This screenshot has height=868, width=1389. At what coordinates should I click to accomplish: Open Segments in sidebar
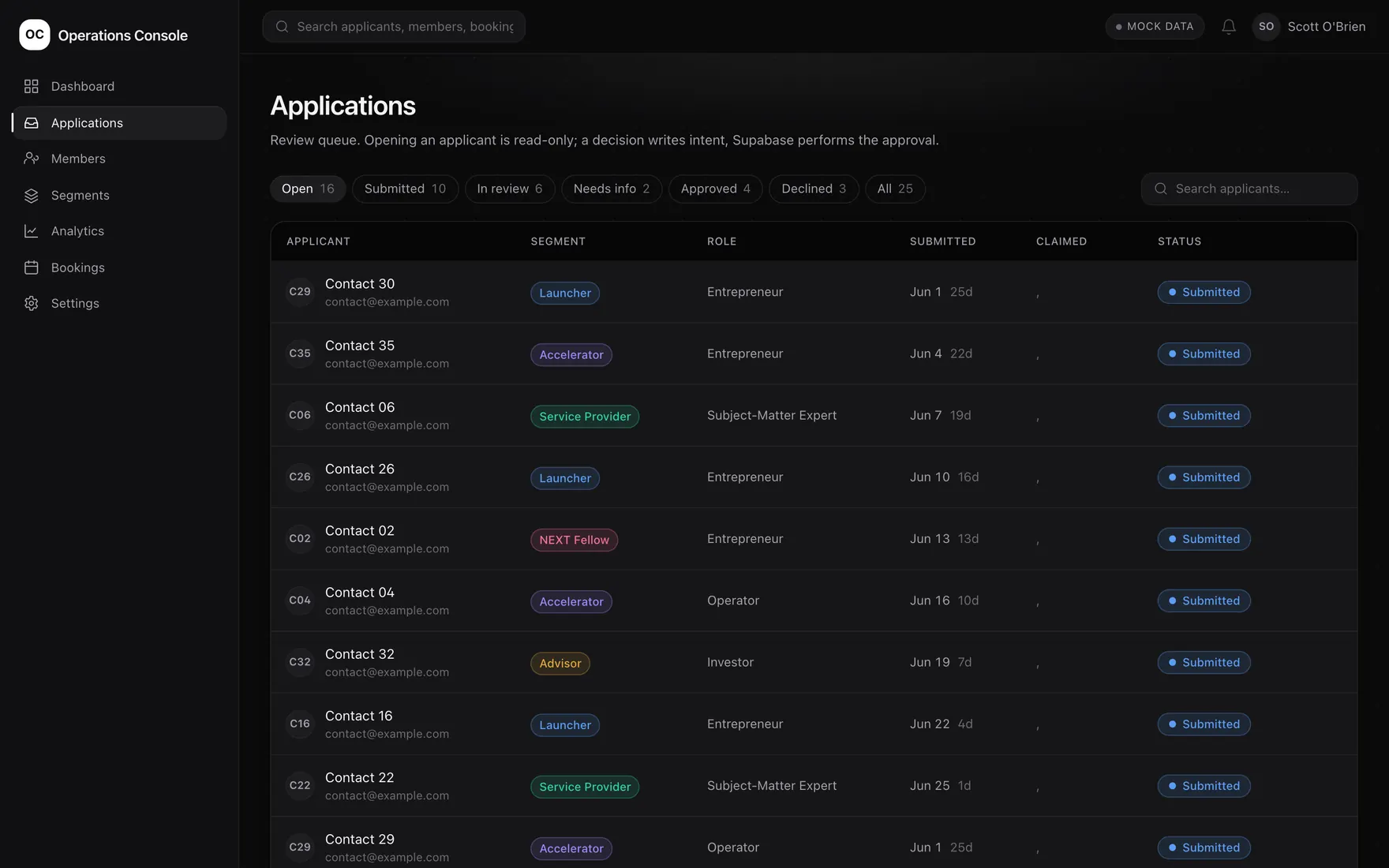119,196
